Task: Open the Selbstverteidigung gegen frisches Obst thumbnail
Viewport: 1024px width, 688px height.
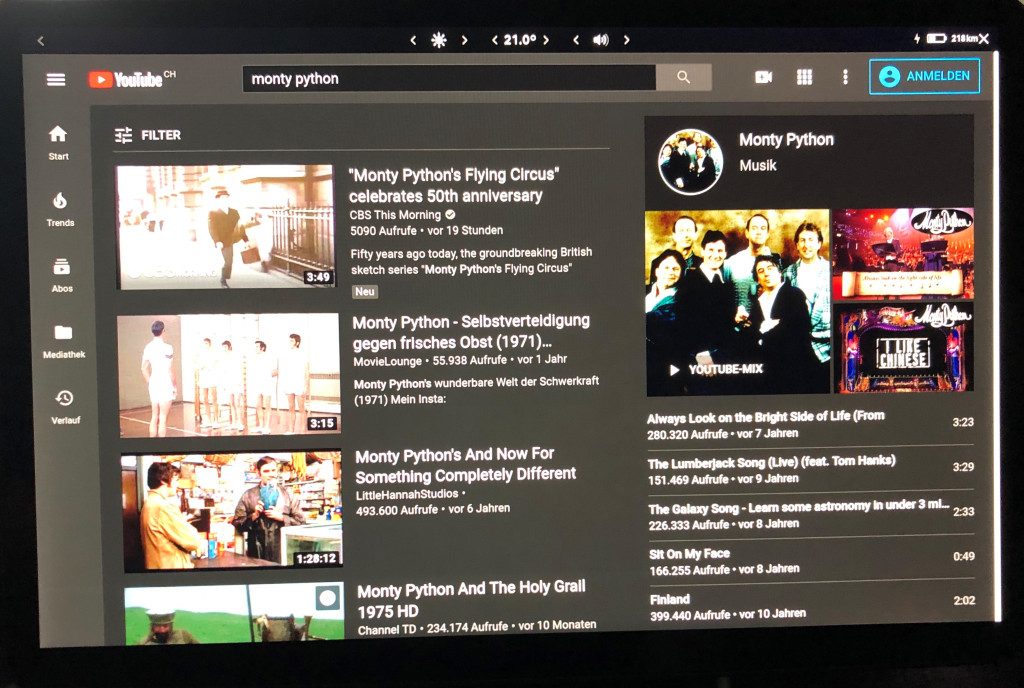Action: pyautogui.click(x=229, y=375)
